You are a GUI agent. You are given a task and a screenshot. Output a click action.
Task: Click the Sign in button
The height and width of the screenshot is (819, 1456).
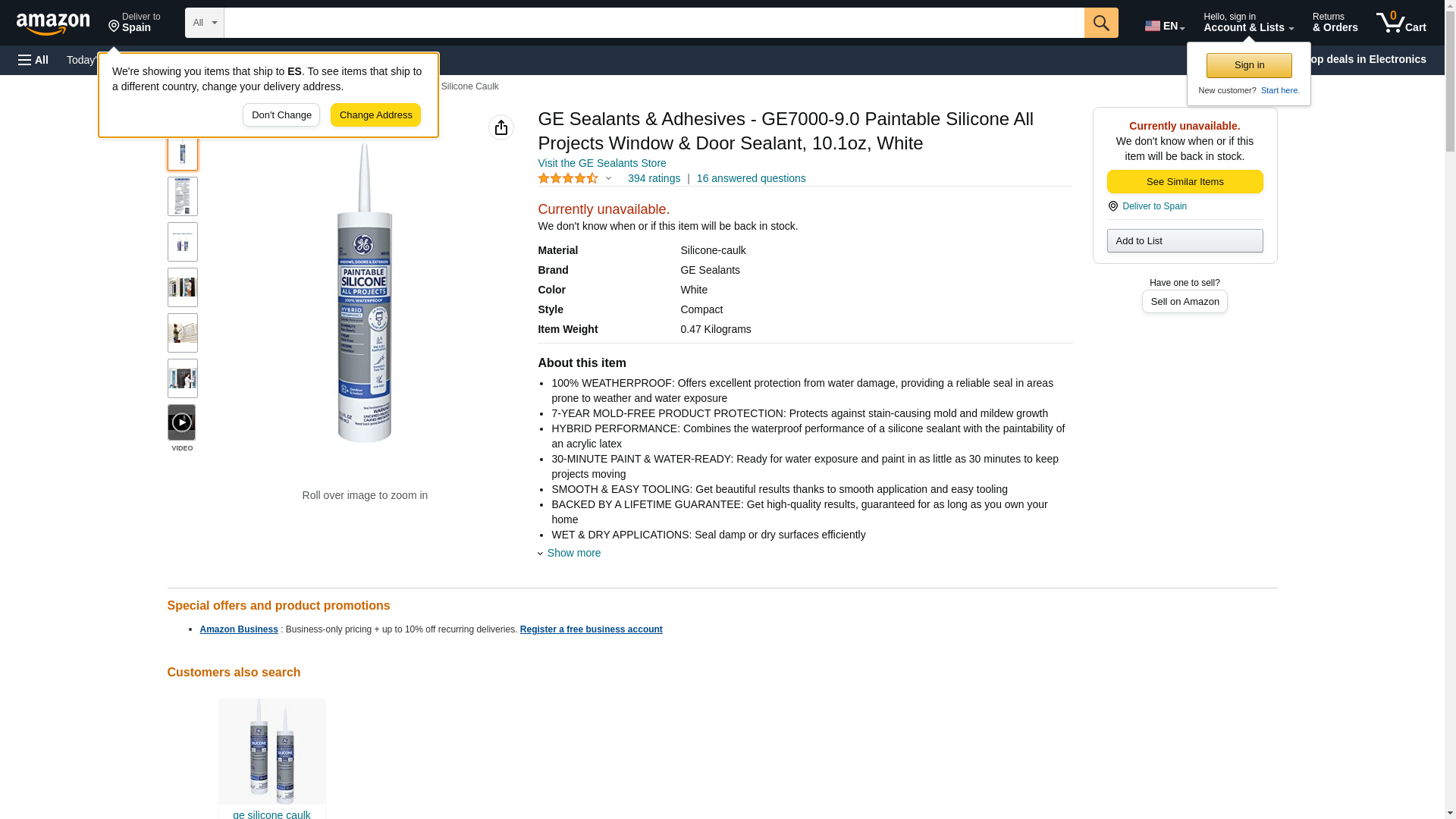[x=1248, y=65]
